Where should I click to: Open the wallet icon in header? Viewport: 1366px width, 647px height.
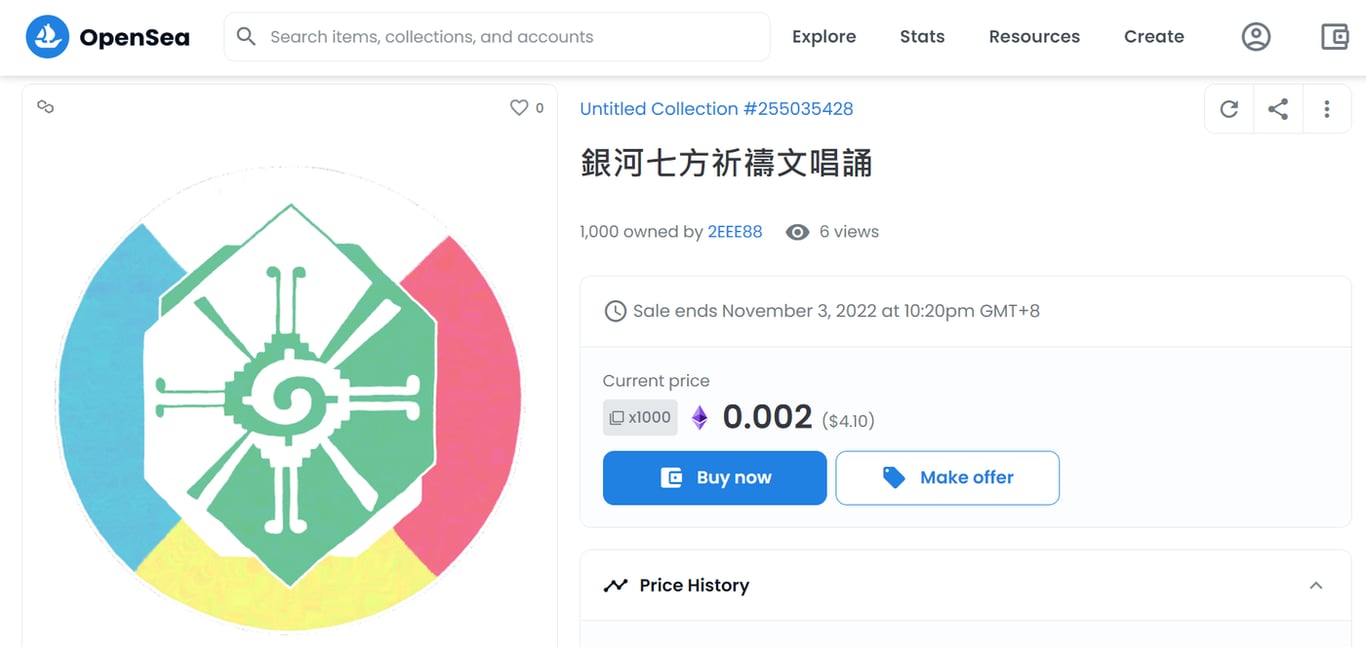click(1334, 37)
